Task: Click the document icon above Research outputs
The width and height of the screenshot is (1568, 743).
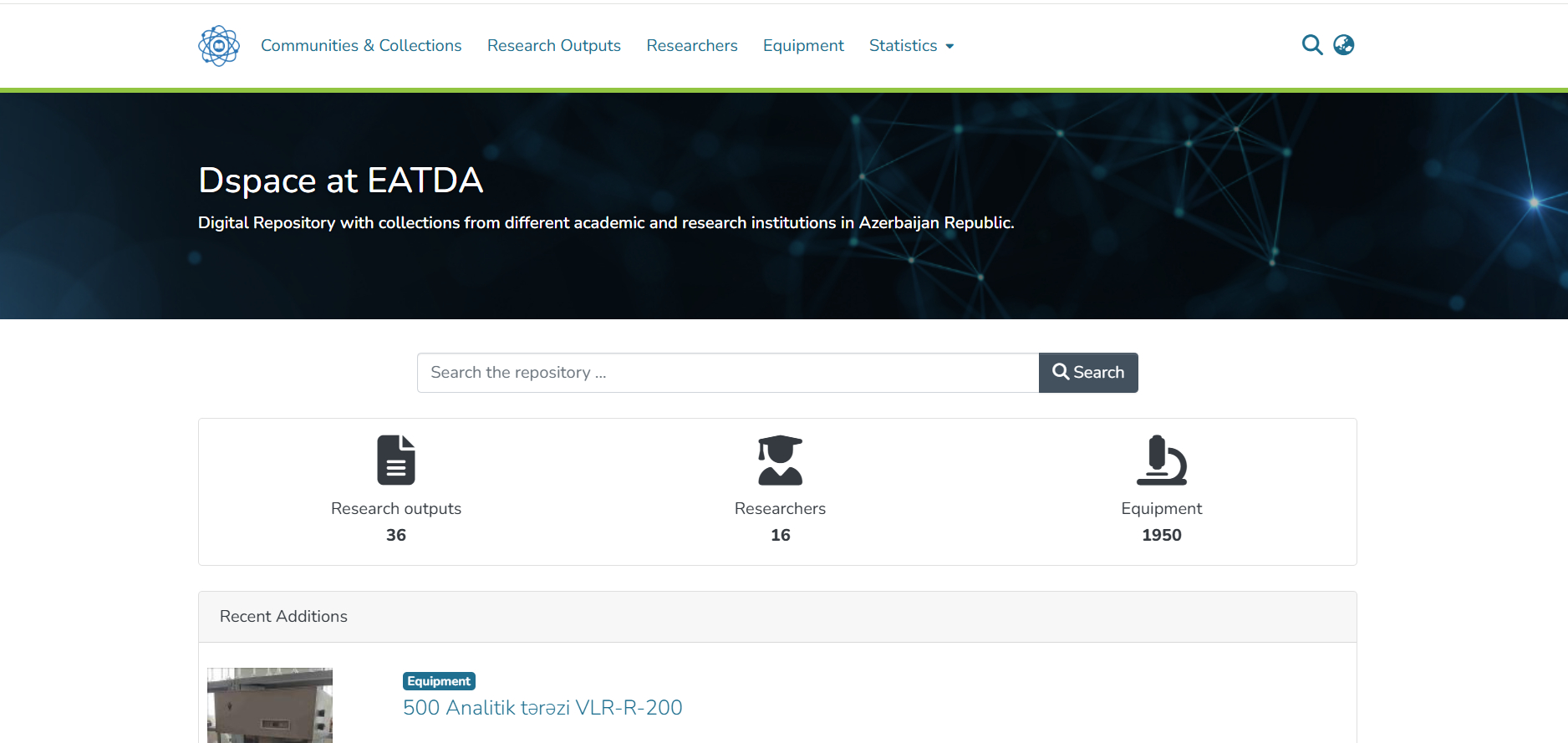Action: click(396, 460)
